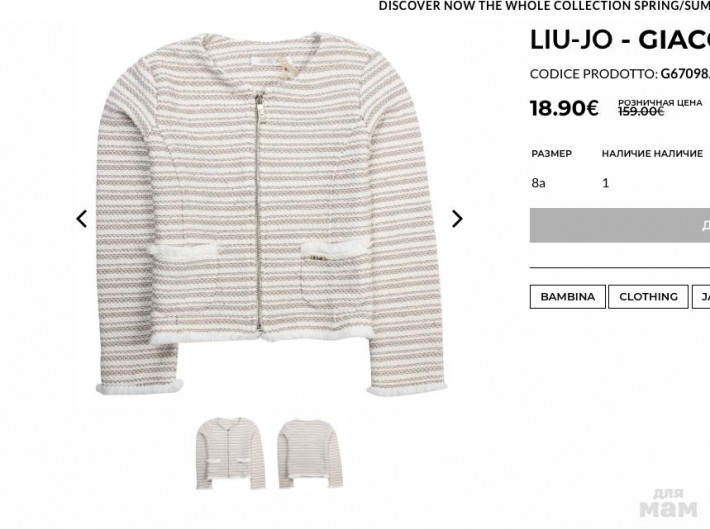Select the back view jacket thumbnail
The height and width of the screenshot is (529, 710).
click(311, 453)
